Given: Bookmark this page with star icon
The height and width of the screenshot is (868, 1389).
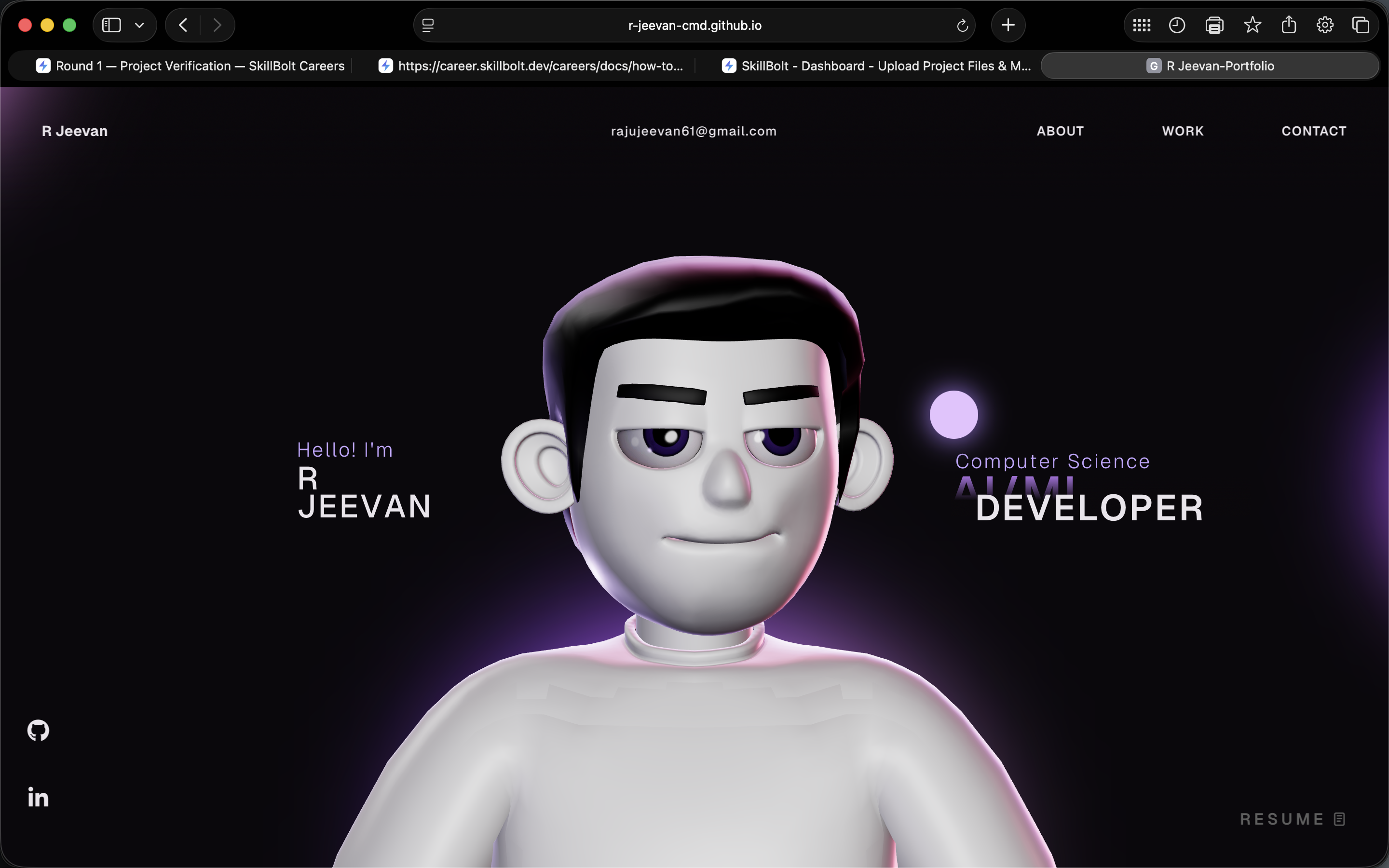Looking at the screenshot, I should (1252, 25).
